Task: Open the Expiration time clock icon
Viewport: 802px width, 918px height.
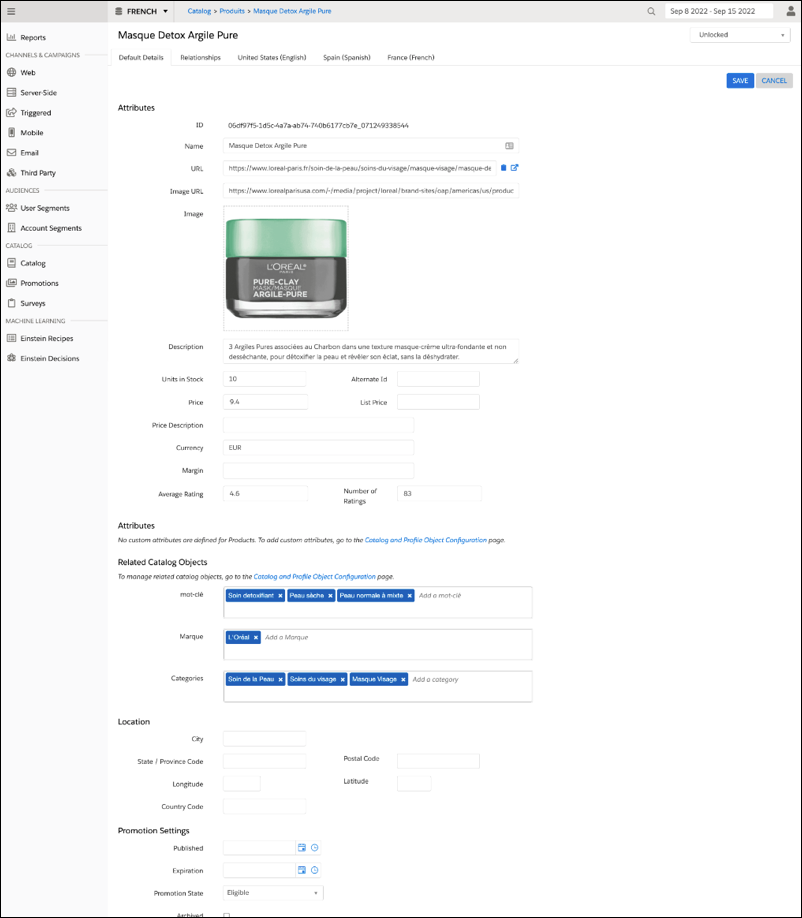Action: pos(314,871)
